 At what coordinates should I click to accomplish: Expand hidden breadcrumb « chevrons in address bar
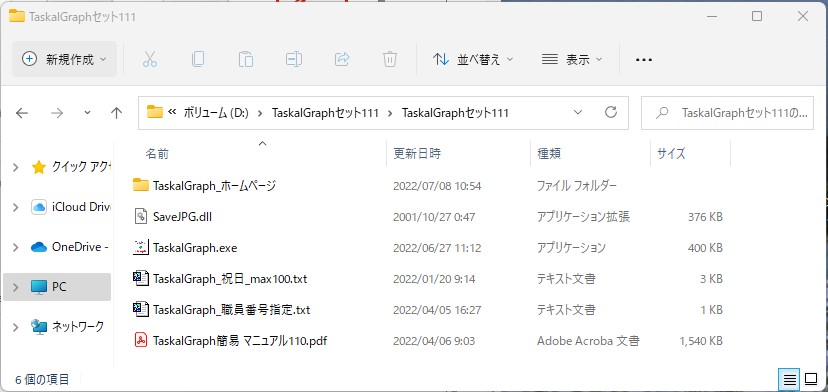point(172,112)
